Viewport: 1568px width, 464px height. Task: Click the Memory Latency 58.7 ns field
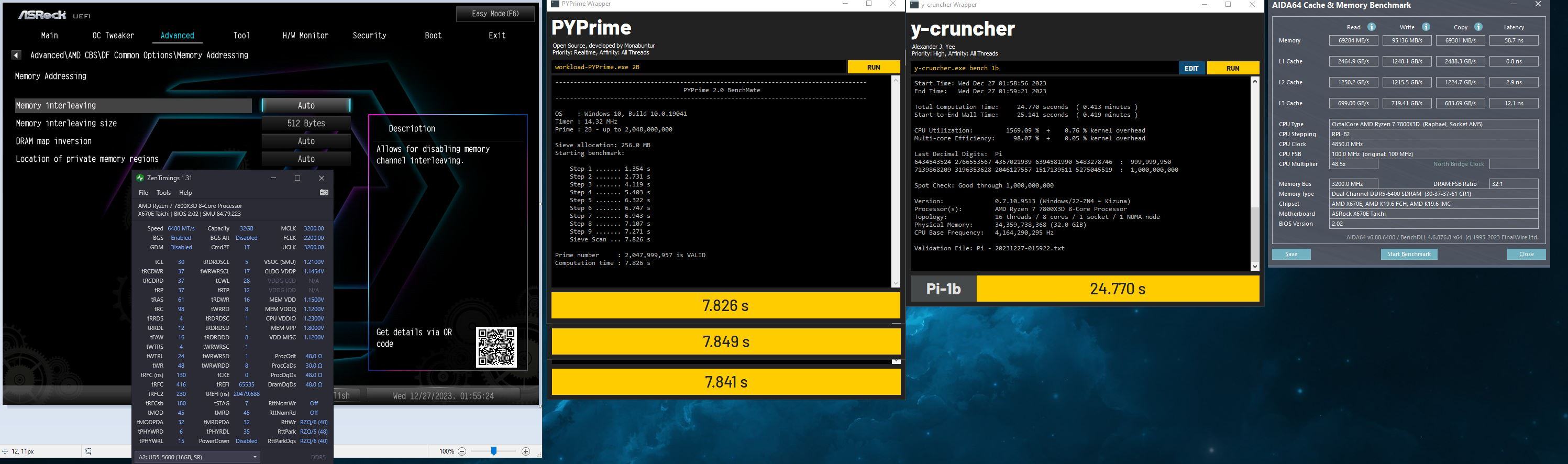pos(1514,40)
